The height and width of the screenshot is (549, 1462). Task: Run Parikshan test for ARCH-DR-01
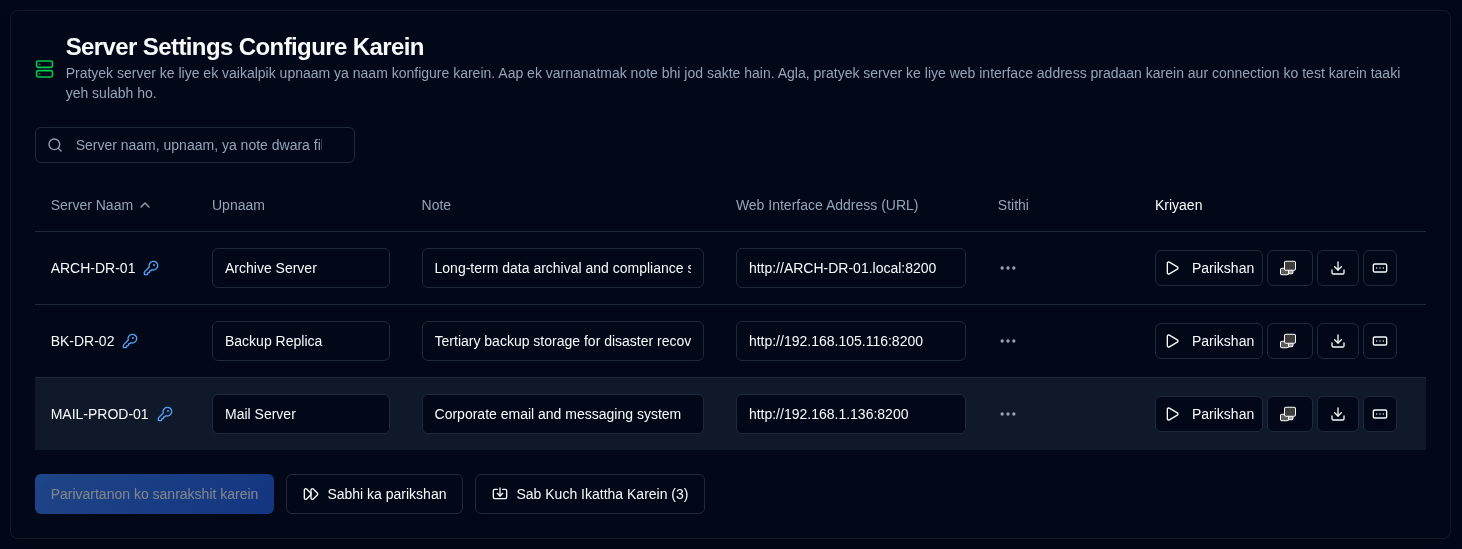coord(1209,268)
